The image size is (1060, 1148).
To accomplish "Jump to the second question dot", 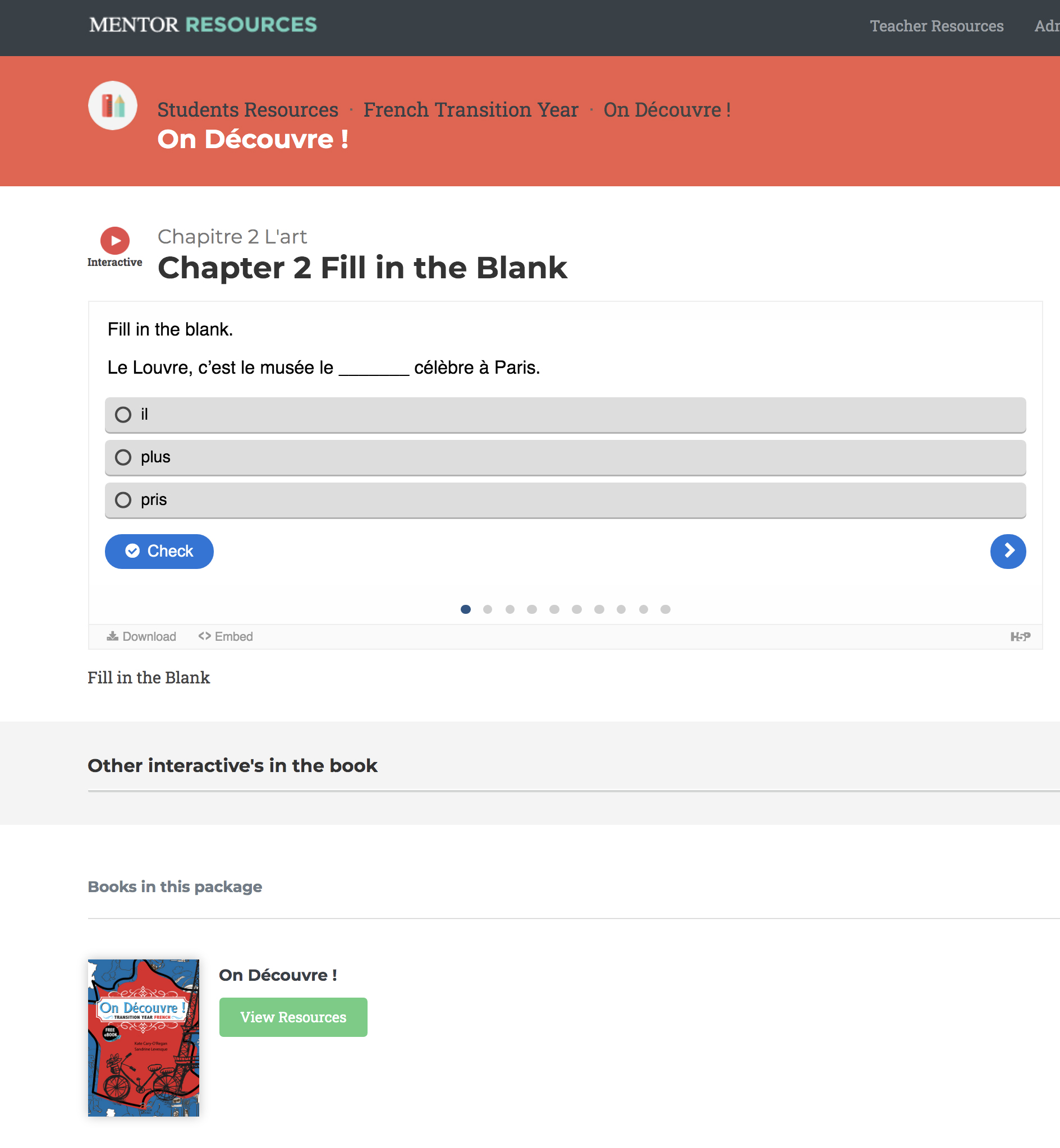I will (488, 609).
